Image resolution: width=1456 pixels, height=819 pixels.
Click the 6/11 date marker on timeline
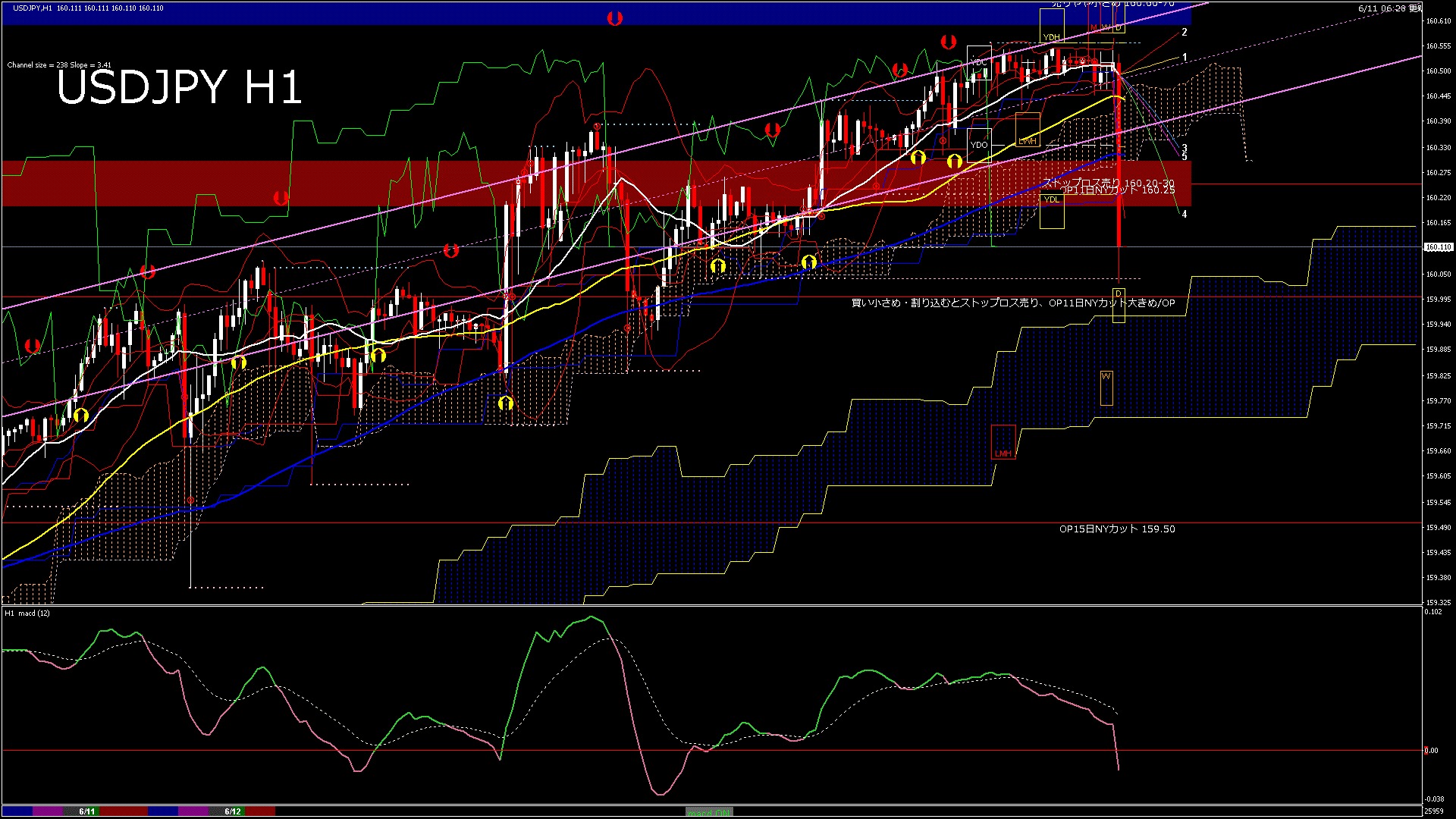(x=86, y=811)
